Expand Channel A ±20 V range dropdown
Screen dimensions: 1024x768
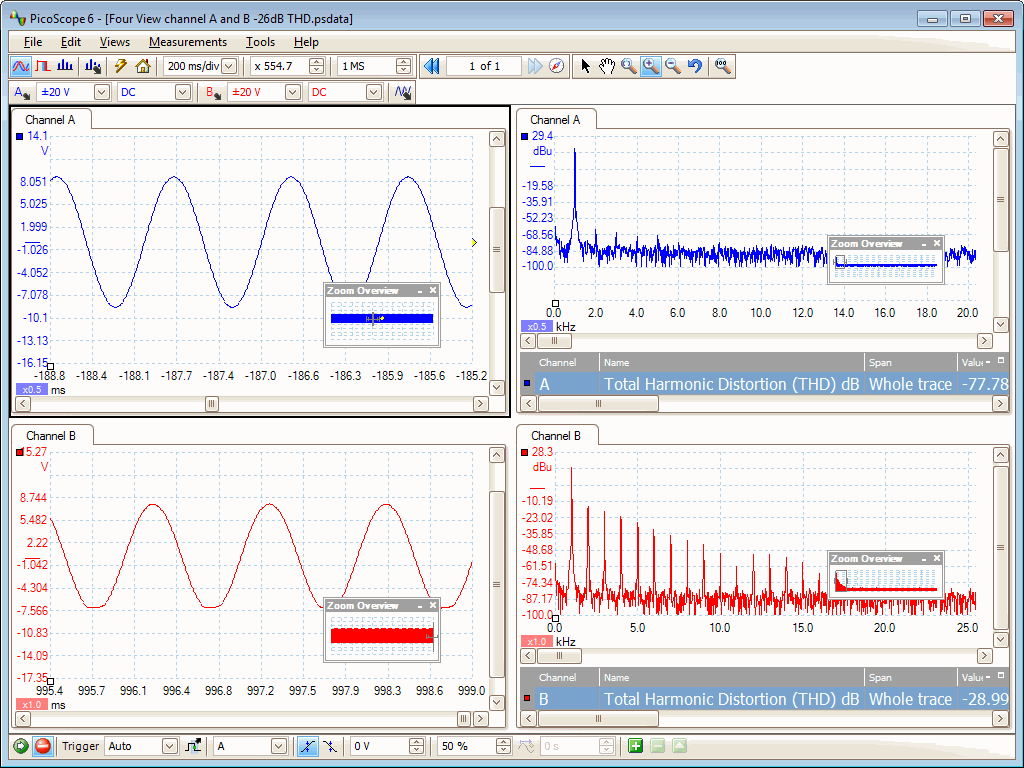click(99, 92)
